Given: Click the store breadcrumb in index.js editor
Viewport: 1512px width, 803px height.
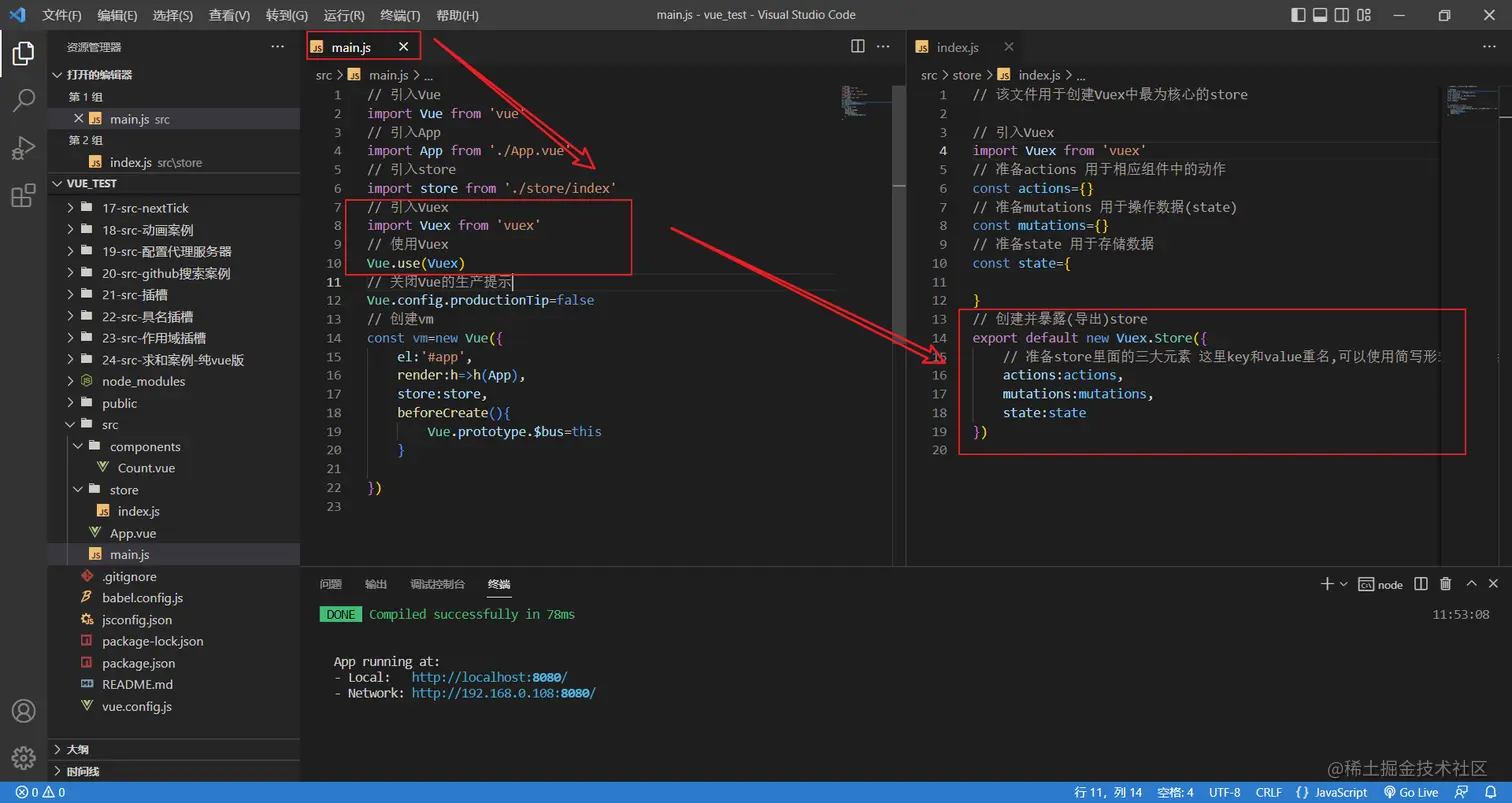Looking at the screenshot, I should [967, 75].
